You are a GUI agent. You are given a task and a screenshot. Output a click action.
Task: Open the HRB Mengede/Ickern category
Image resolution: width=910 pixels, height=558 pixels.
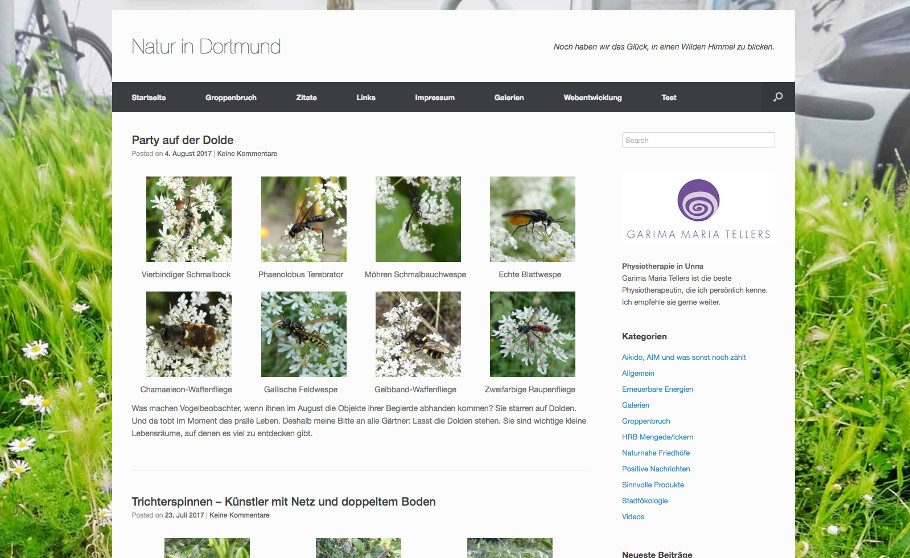click(x=658, y=437)
